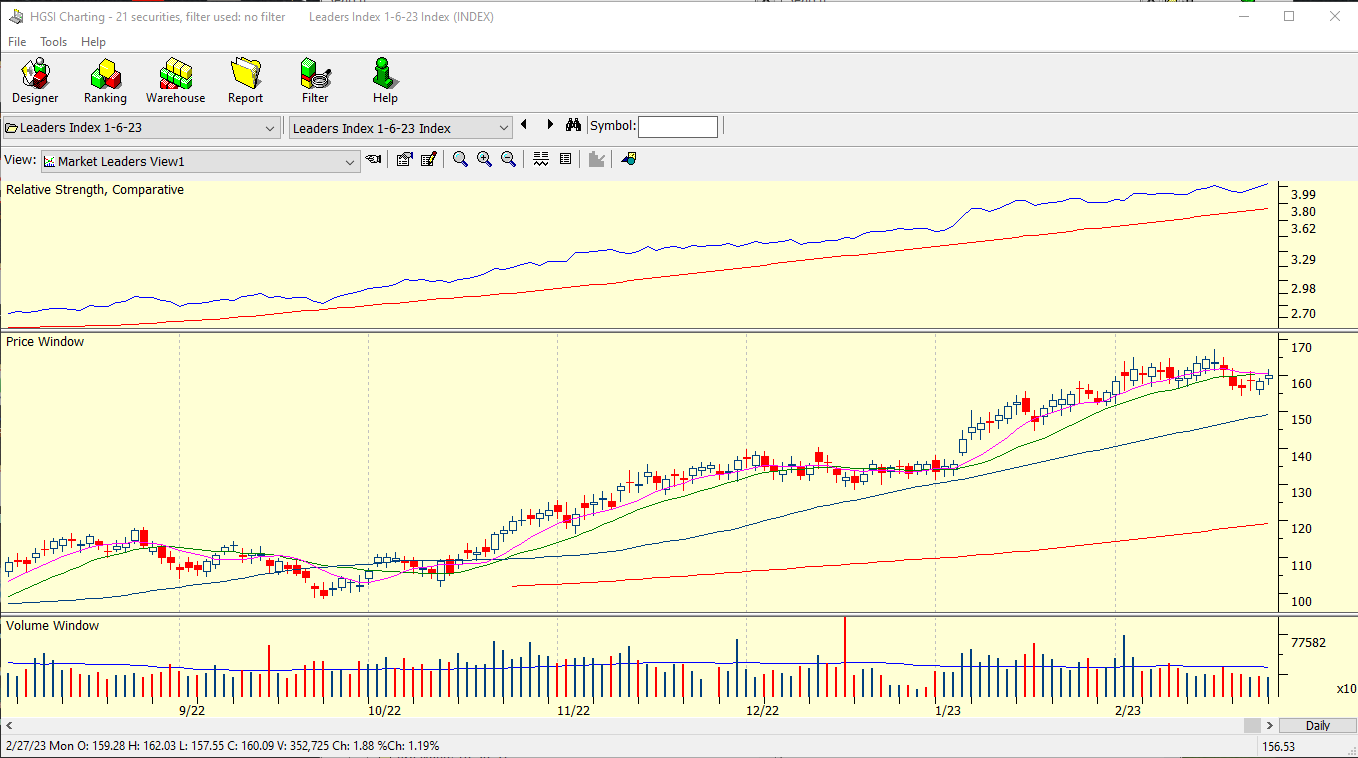The height and width of the screenshot is (758, 1358).
Task: Click the horizontal scrollbar thumb
Action: click(1253, 726)
